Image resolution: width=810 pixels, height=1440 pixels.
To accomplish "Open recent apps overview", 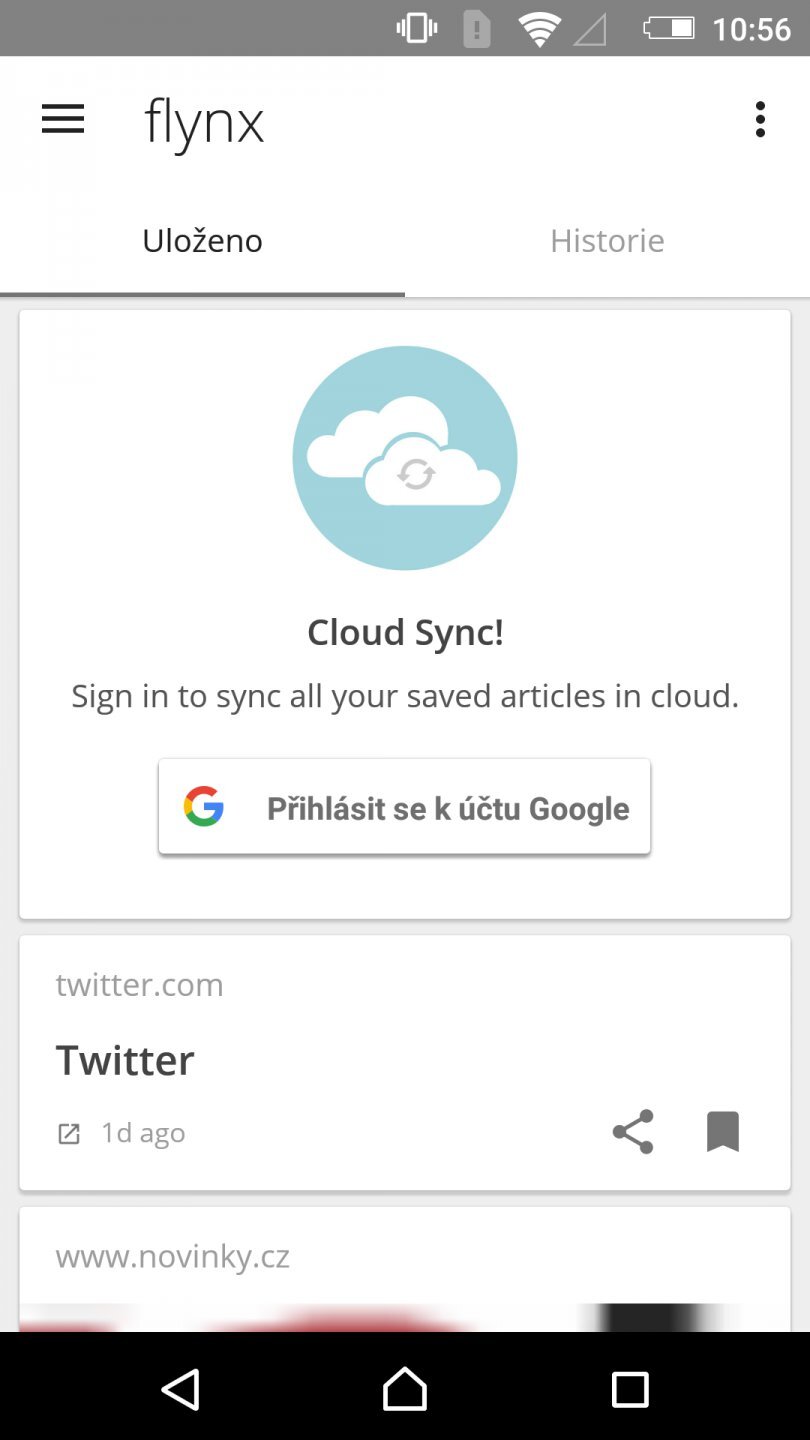I will tap(630, 1389).
